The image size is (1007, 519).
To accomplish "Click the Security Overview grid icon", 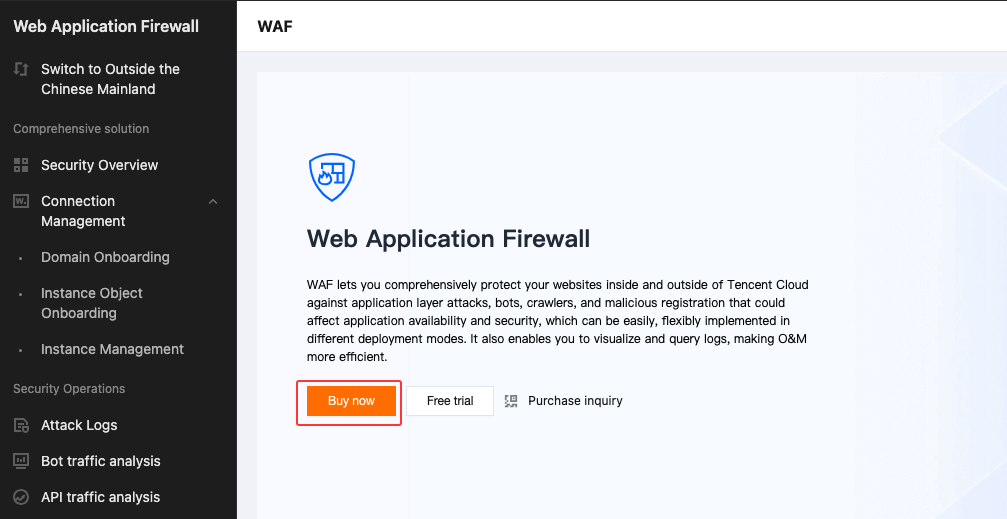I will click(21, 165).
